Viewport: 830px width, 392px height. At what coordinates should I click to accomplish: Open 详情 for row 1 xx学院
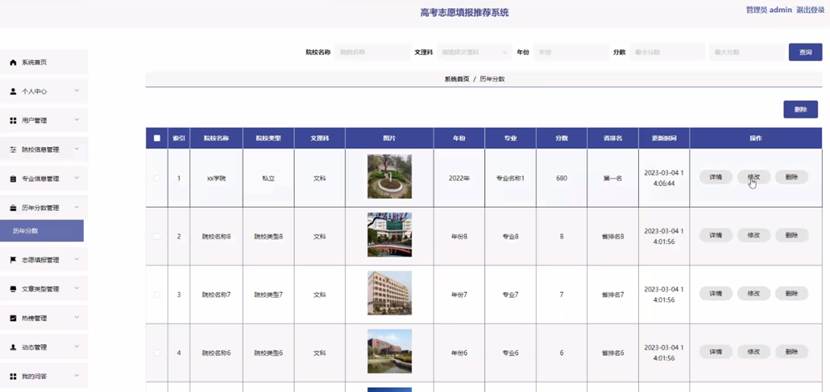(x=716, y=177)
